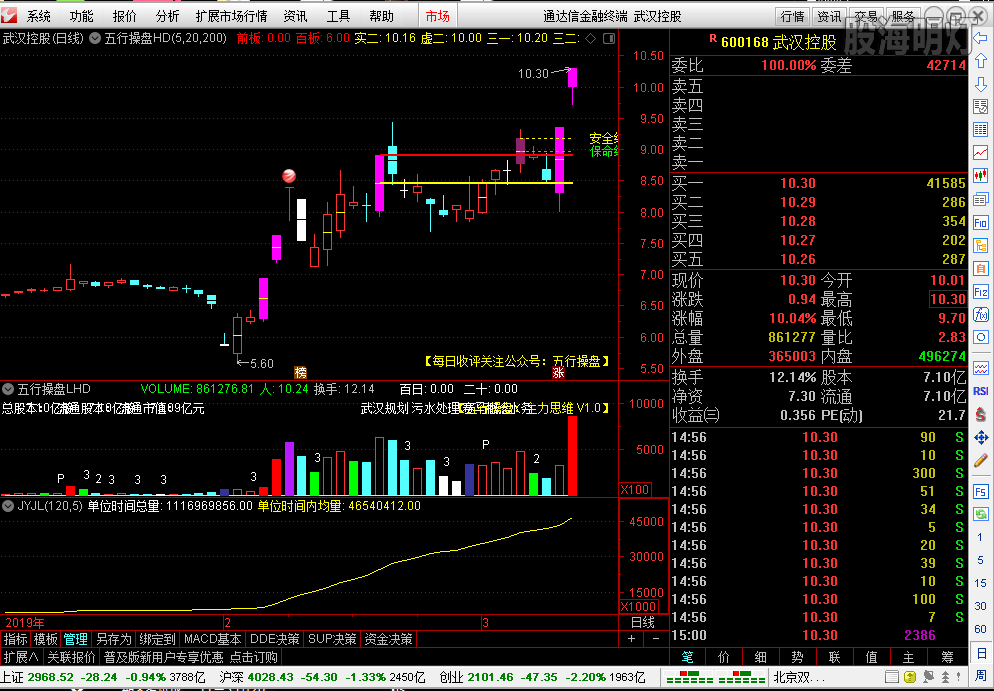Click the 行情 button at top right

(x=792, y=16)
